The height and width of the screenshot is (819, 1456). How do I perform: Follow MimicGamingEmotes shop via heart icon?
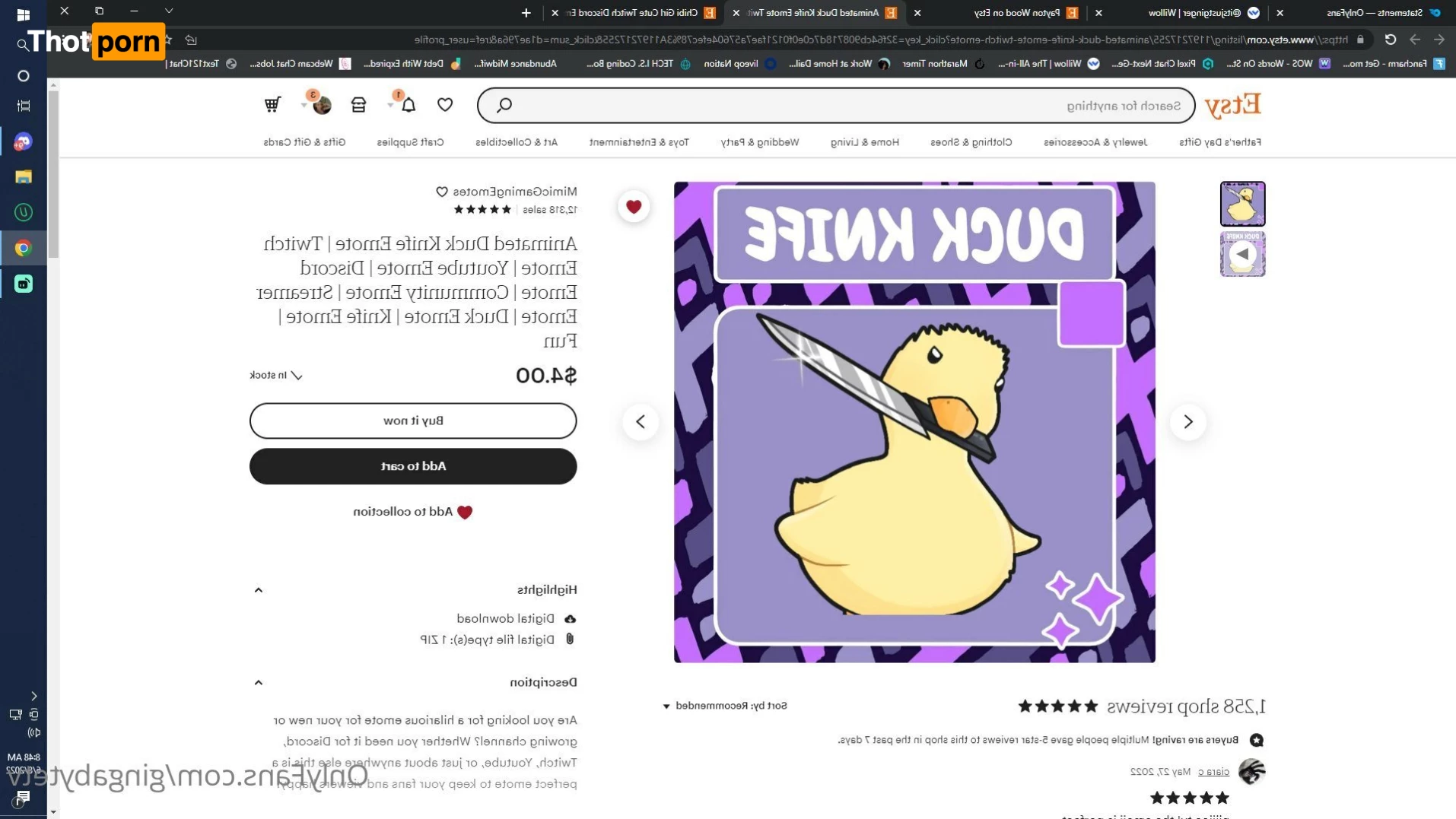[442, 192]
